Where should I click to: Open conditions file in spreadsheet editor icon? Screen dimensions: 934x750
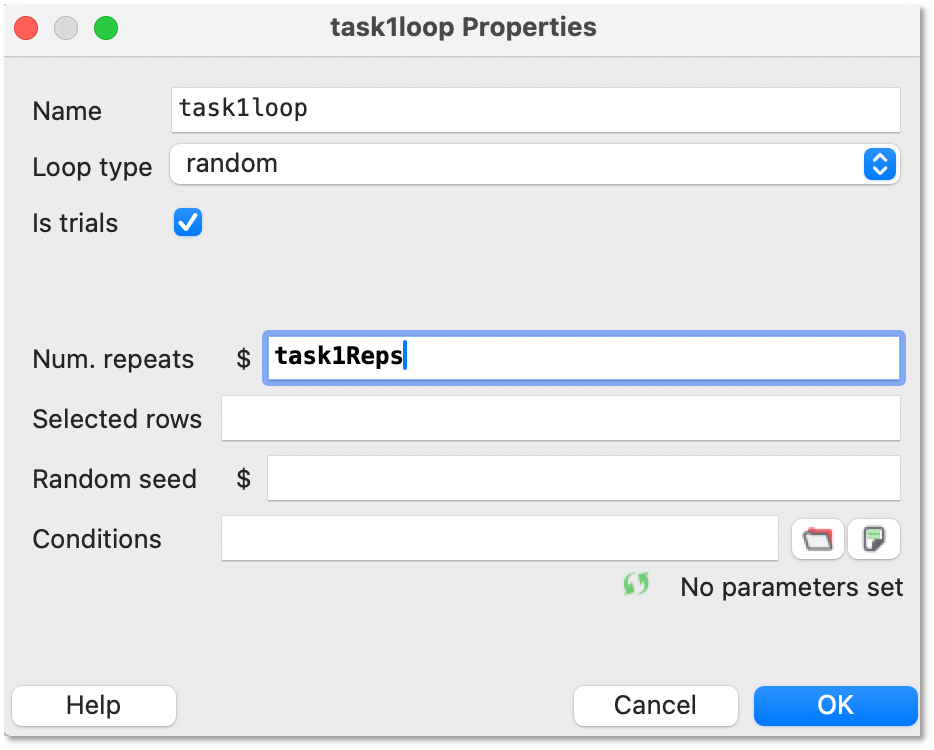tap(873, 539)
